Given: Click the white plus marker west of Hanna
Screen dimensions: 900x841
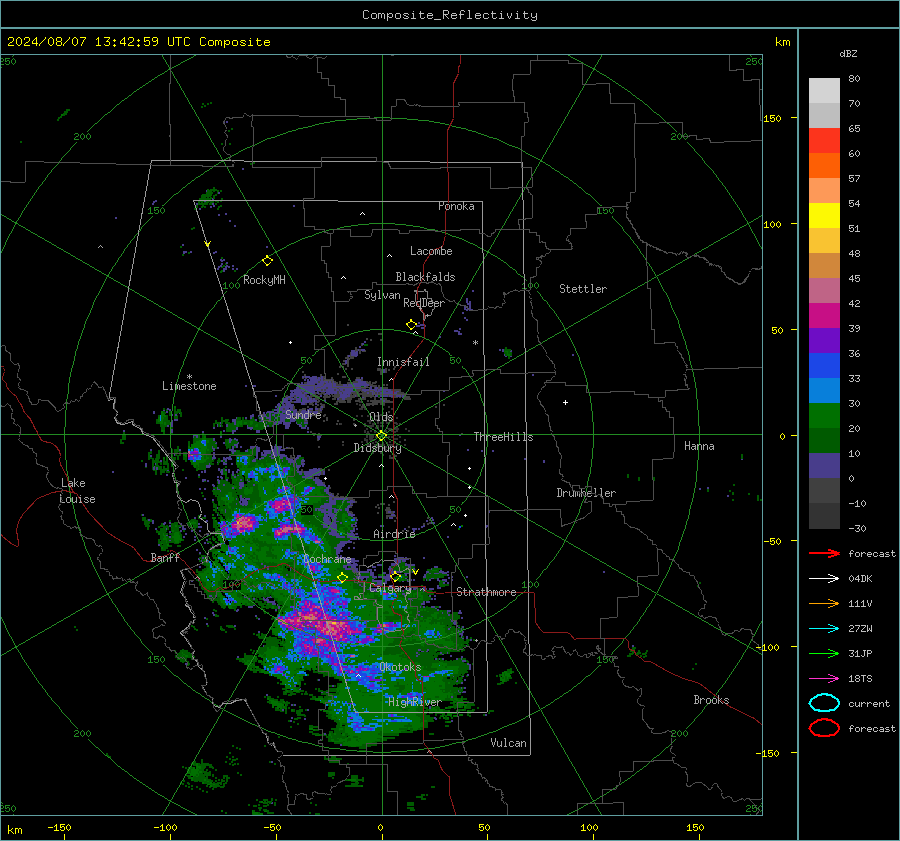Looking at the screenshot, I should 565,402.
